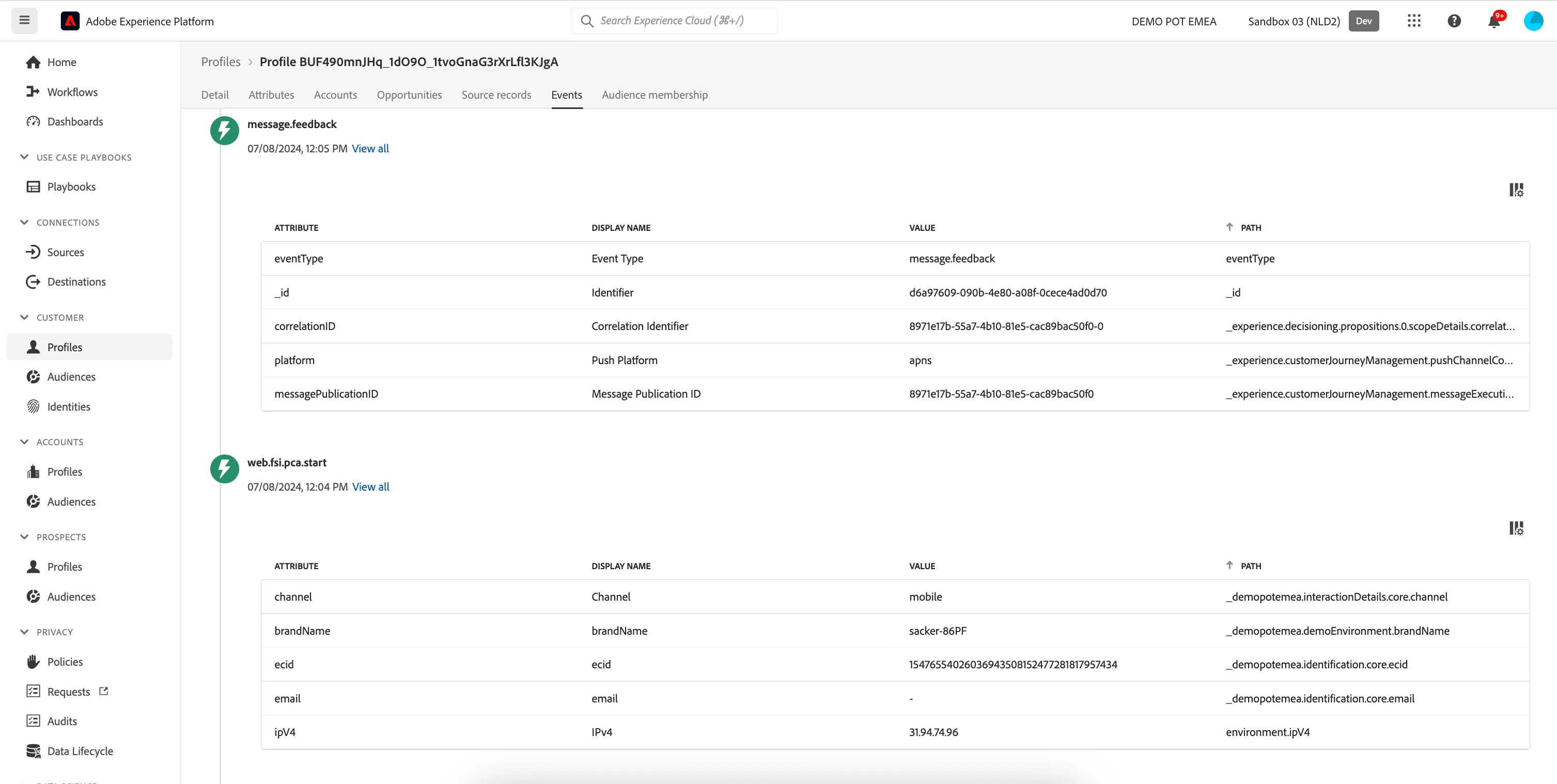Open the apps switcher grid
The height and width of the screenshot is (784, 1557).
[x=1414, y=21]
